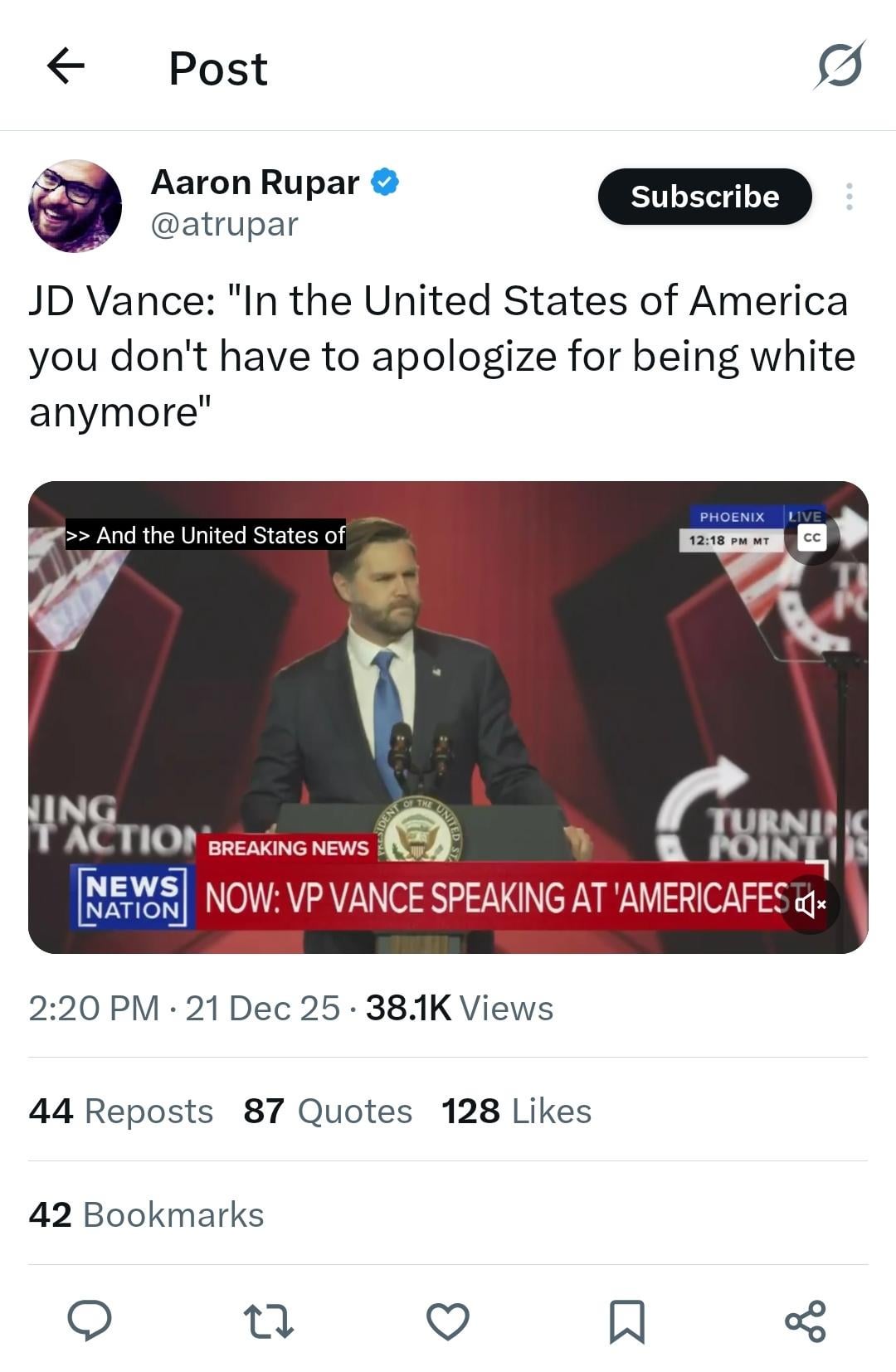Like the post with heart icon

tap(448, 1321)
